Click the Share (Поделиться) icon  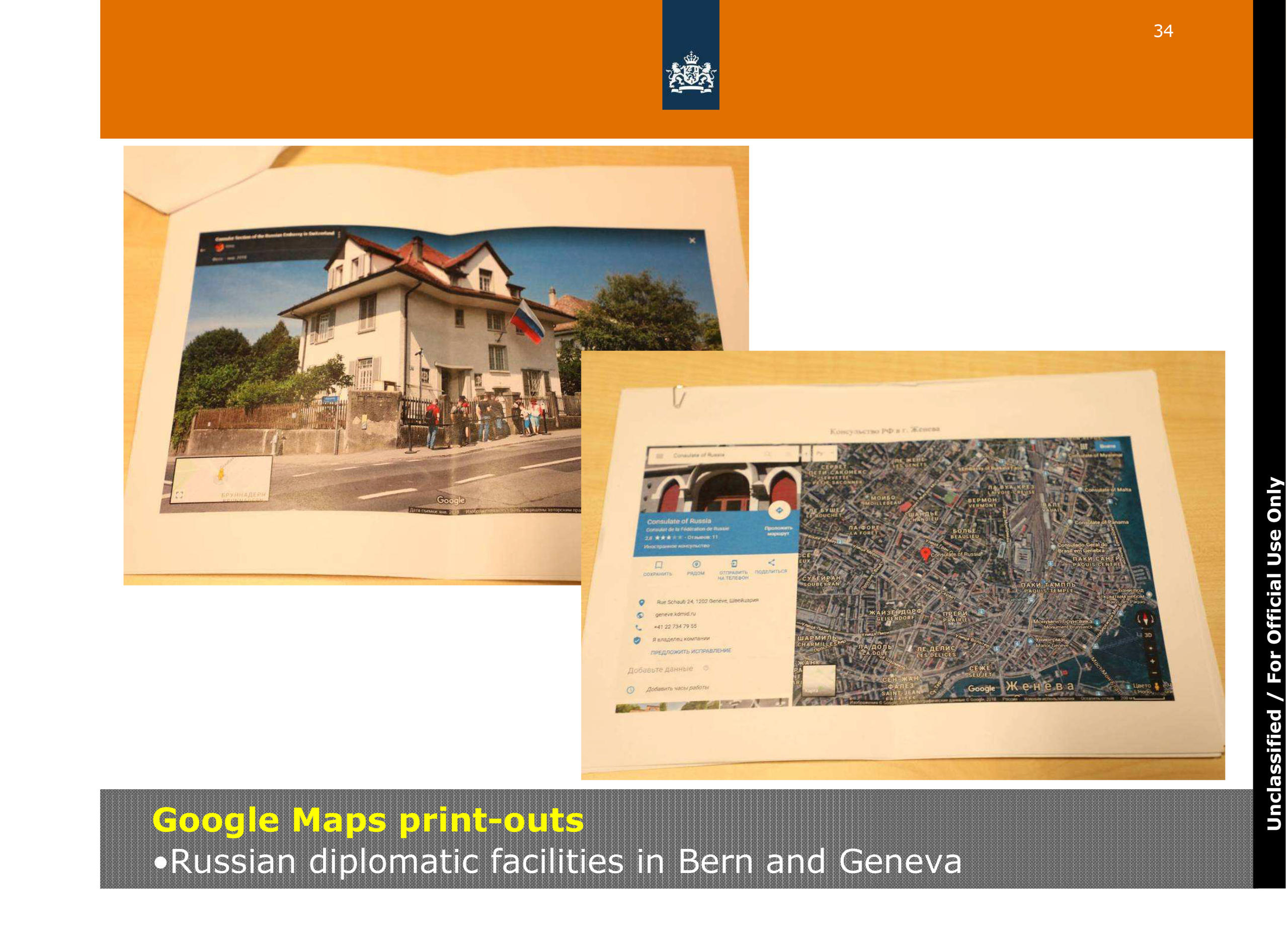pos(771,563)
